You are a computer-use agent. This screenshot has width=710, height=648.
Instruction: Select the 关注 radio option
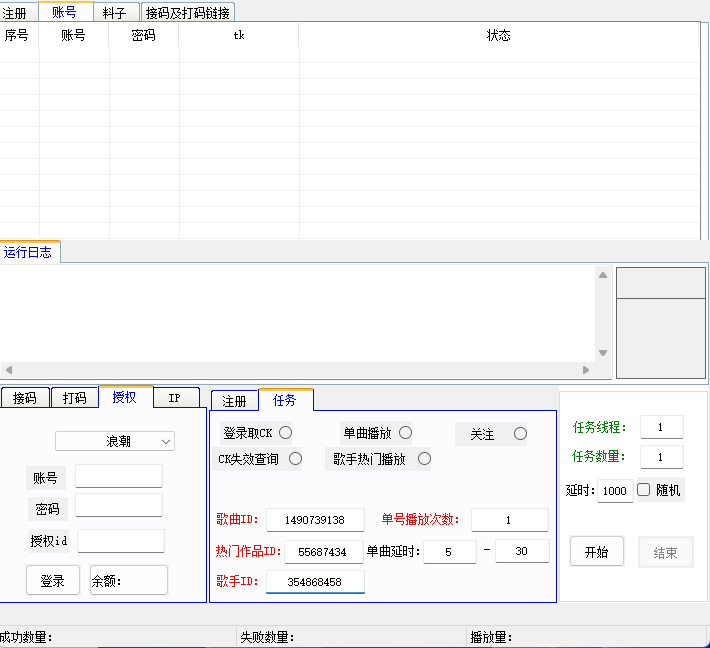tap(520, 434)
